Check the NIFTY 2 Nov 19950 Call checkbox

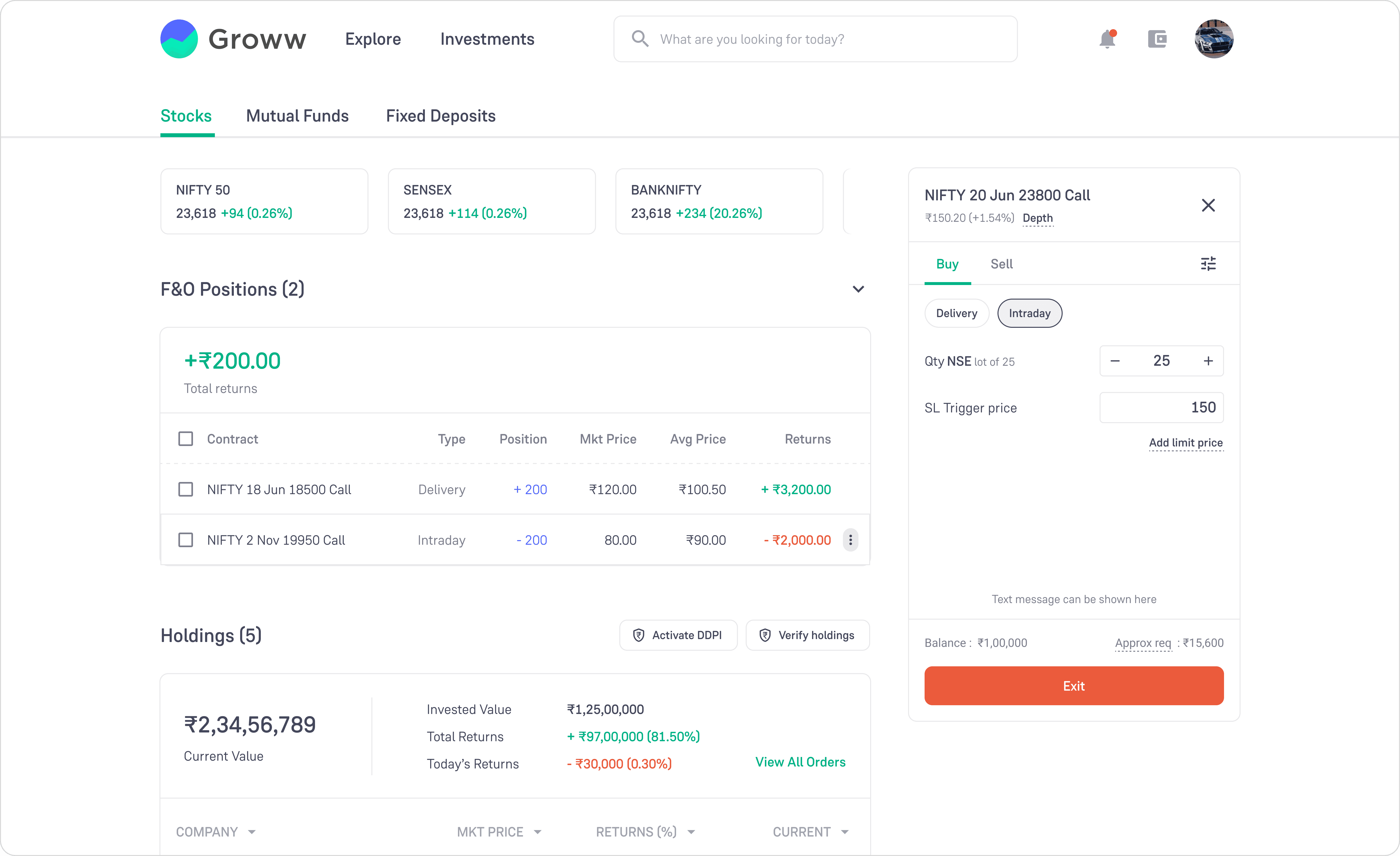(186, 540)
